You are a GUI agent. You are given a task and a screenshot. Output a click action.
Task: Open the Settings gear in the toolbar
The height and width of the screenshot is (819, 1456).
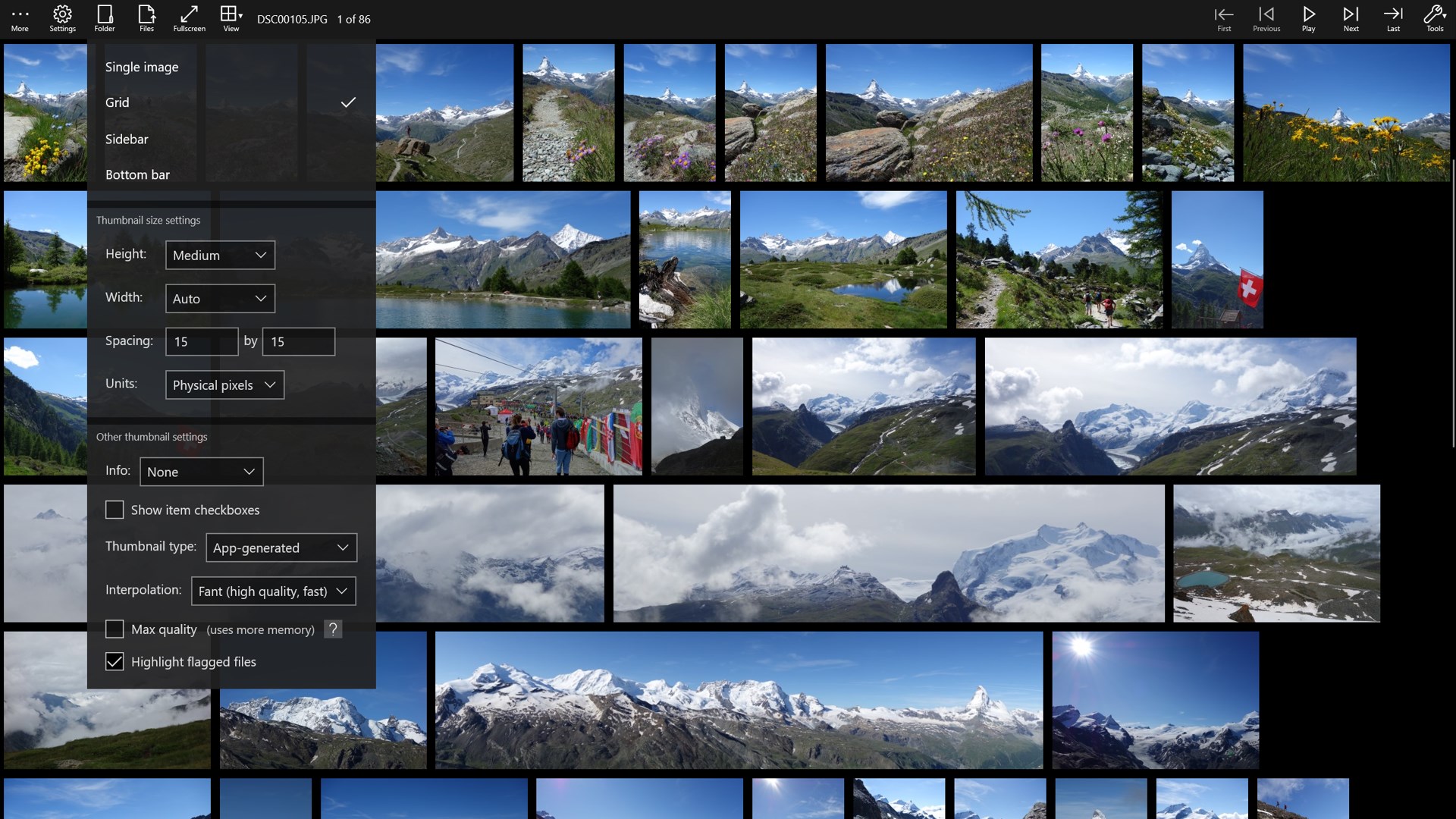click(x=61, y=18)
